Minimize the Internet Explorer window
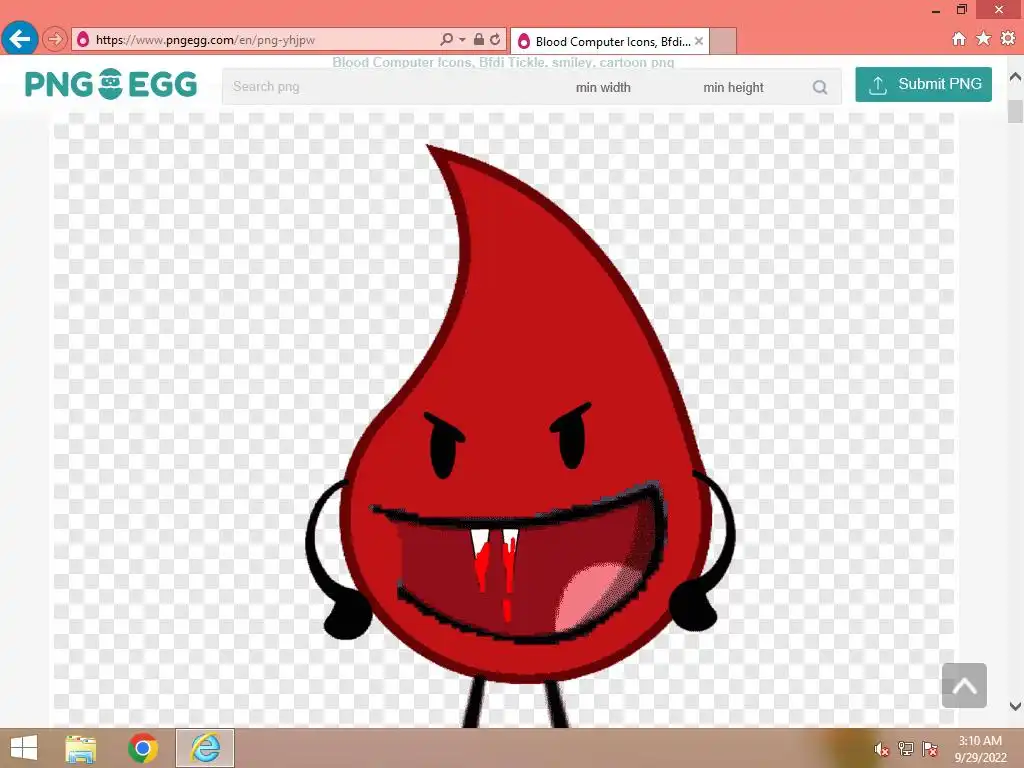1024x768 pixels. pyautogui.click(x=936, y=10)
